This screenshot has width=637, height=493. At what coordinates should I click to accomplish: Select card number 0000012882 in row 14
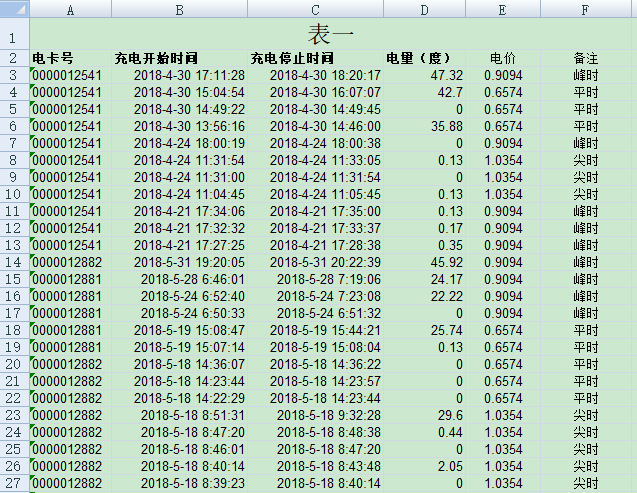(70, 262)
